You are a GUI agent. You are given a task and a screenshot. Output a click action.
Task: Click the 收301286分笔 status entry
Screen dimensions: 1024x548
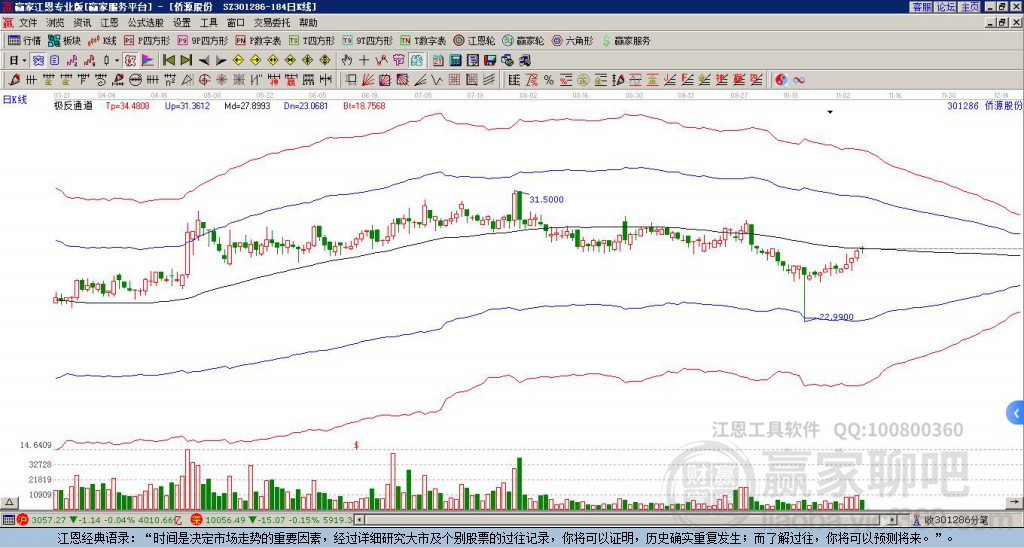pyautogui.click(x=956, y=520)
